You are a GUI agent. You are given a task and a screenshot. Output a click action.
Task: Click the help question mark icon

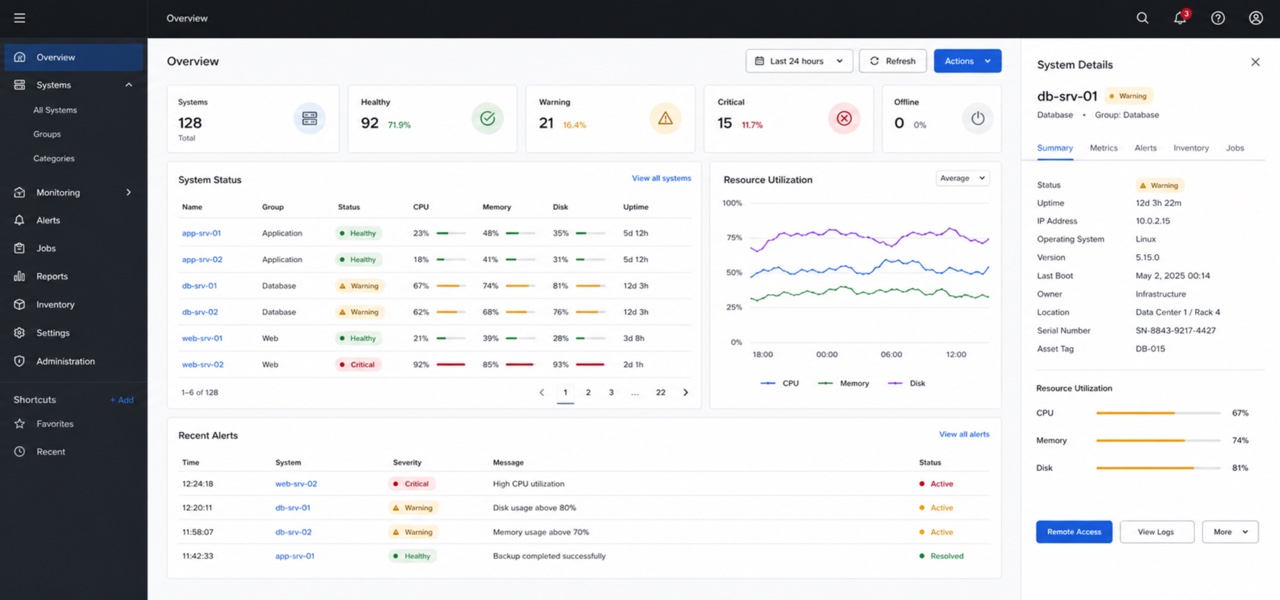[1218, 18]
